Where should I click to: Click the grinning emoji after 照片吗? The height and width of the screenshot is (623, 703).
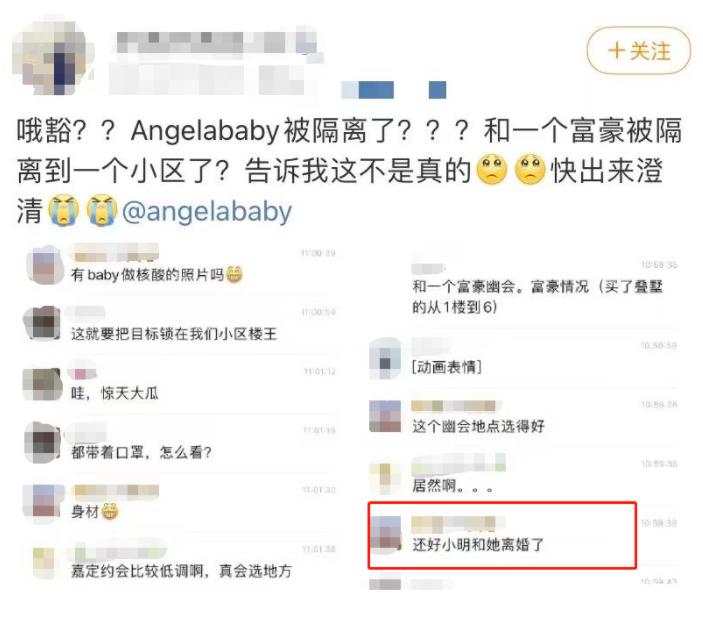(x=234, y=274)
